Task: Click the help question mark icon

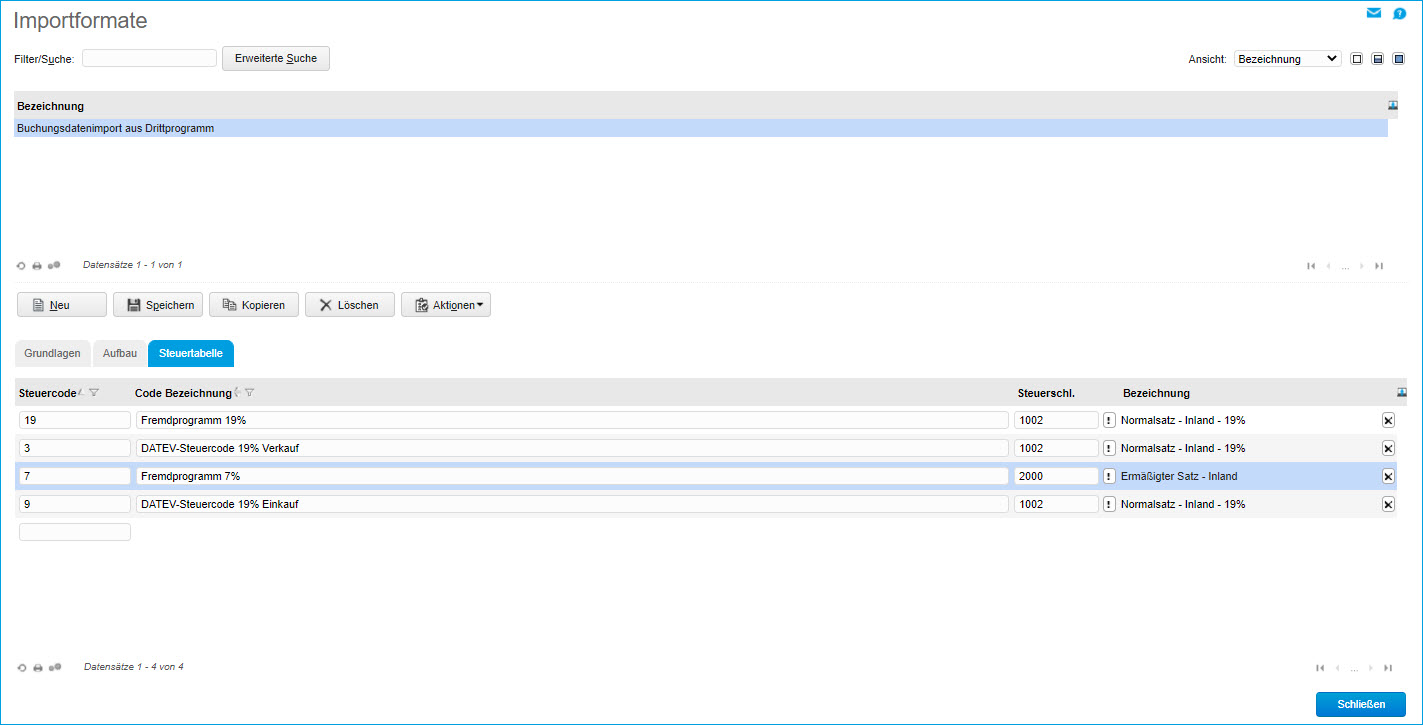Action: click(x=1399, y=13)
